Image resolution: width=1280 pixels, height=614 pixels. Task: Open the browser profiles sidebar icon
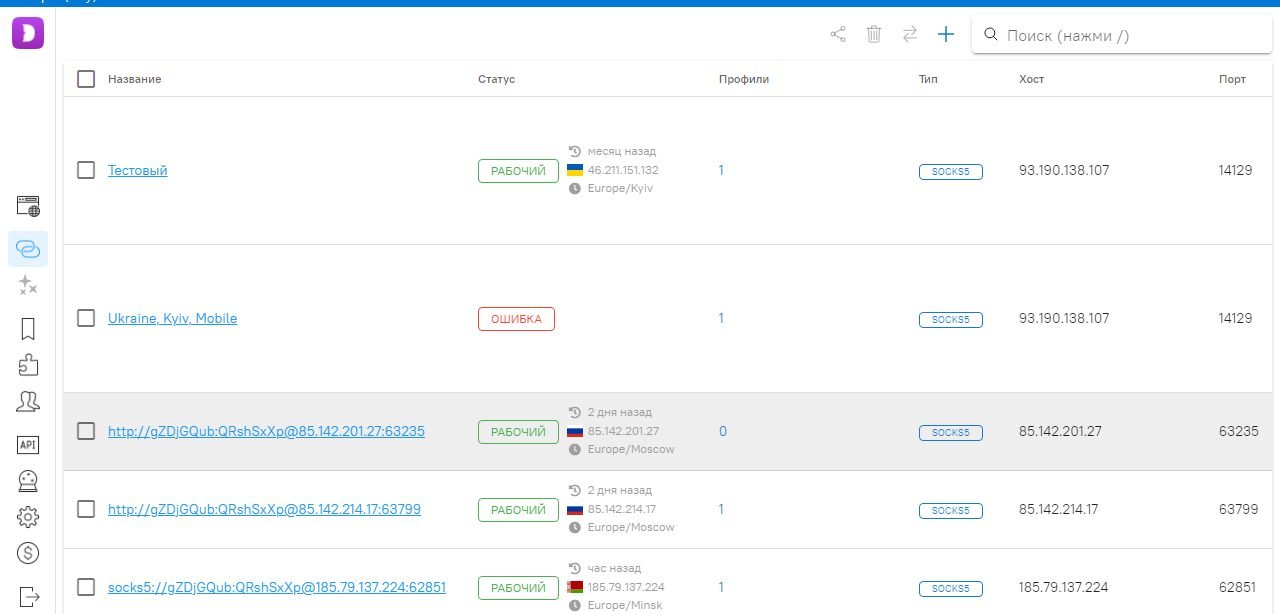point(28,207)
